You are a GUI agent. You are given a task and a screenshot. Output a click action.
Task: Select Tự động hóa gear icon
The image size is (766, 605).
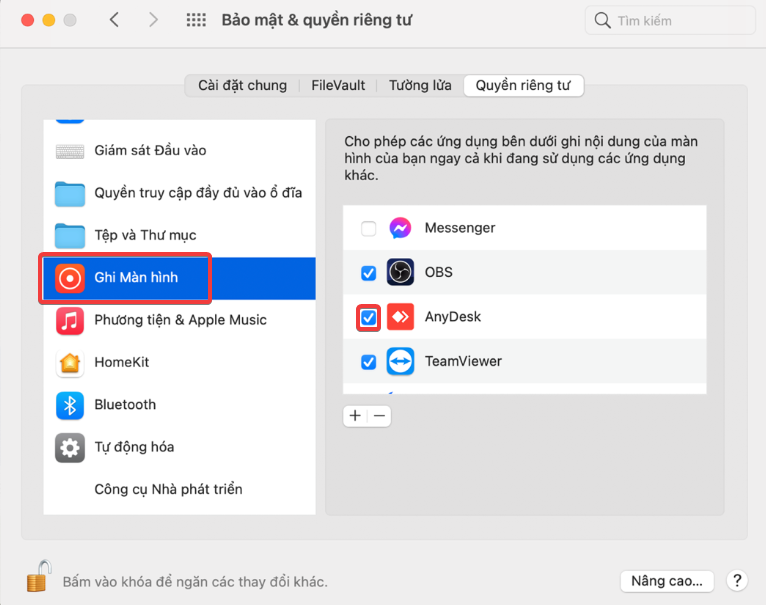tap(70, 447)
